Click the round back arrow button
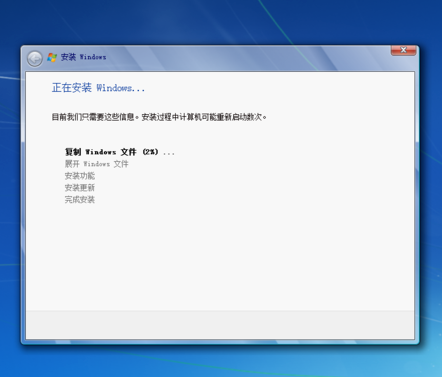The image size is (442, 377). 35,59
